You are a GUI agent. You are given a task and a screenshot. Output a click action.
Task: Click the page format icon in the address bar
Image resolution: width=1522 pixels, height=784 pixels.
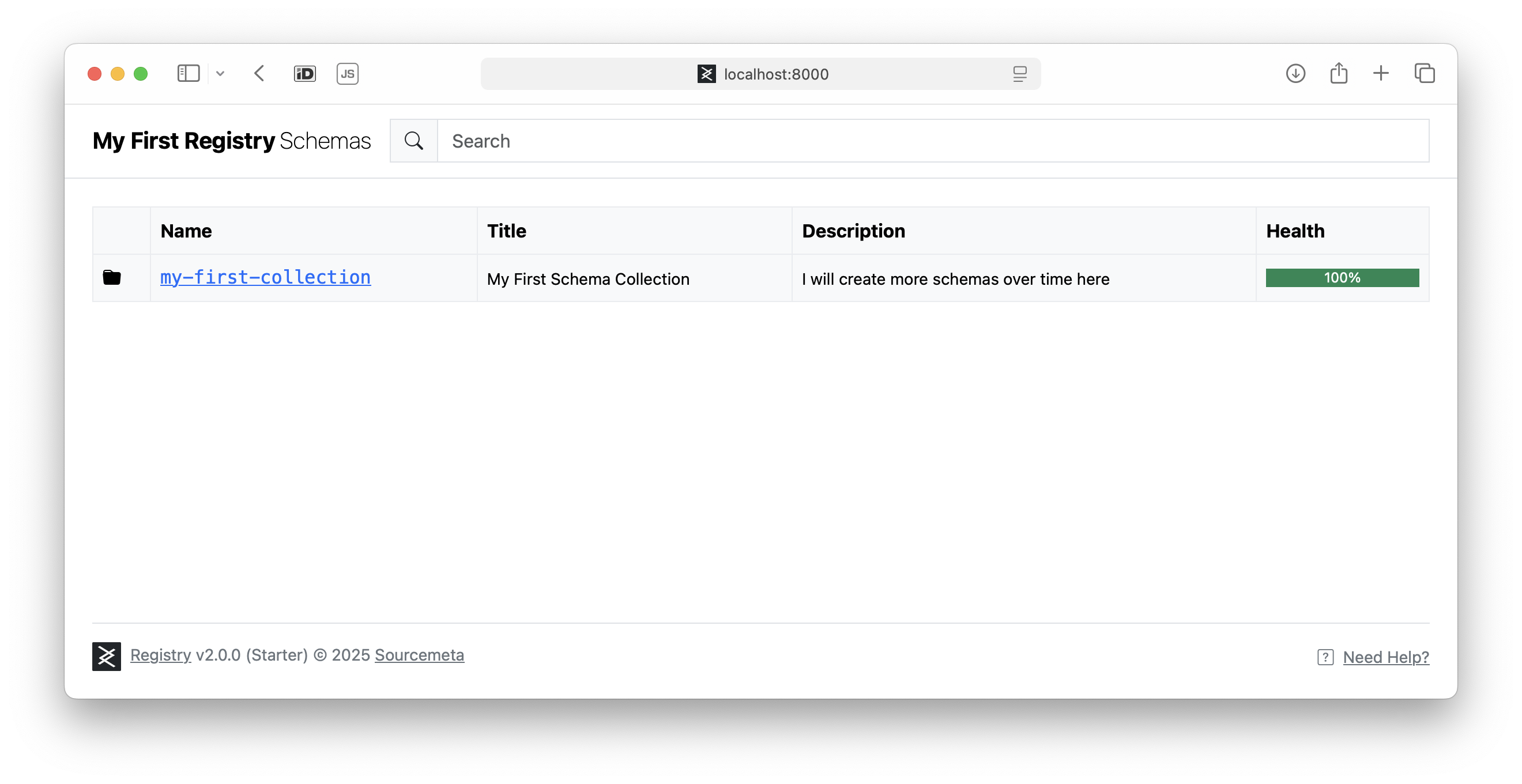[1020, 74]
